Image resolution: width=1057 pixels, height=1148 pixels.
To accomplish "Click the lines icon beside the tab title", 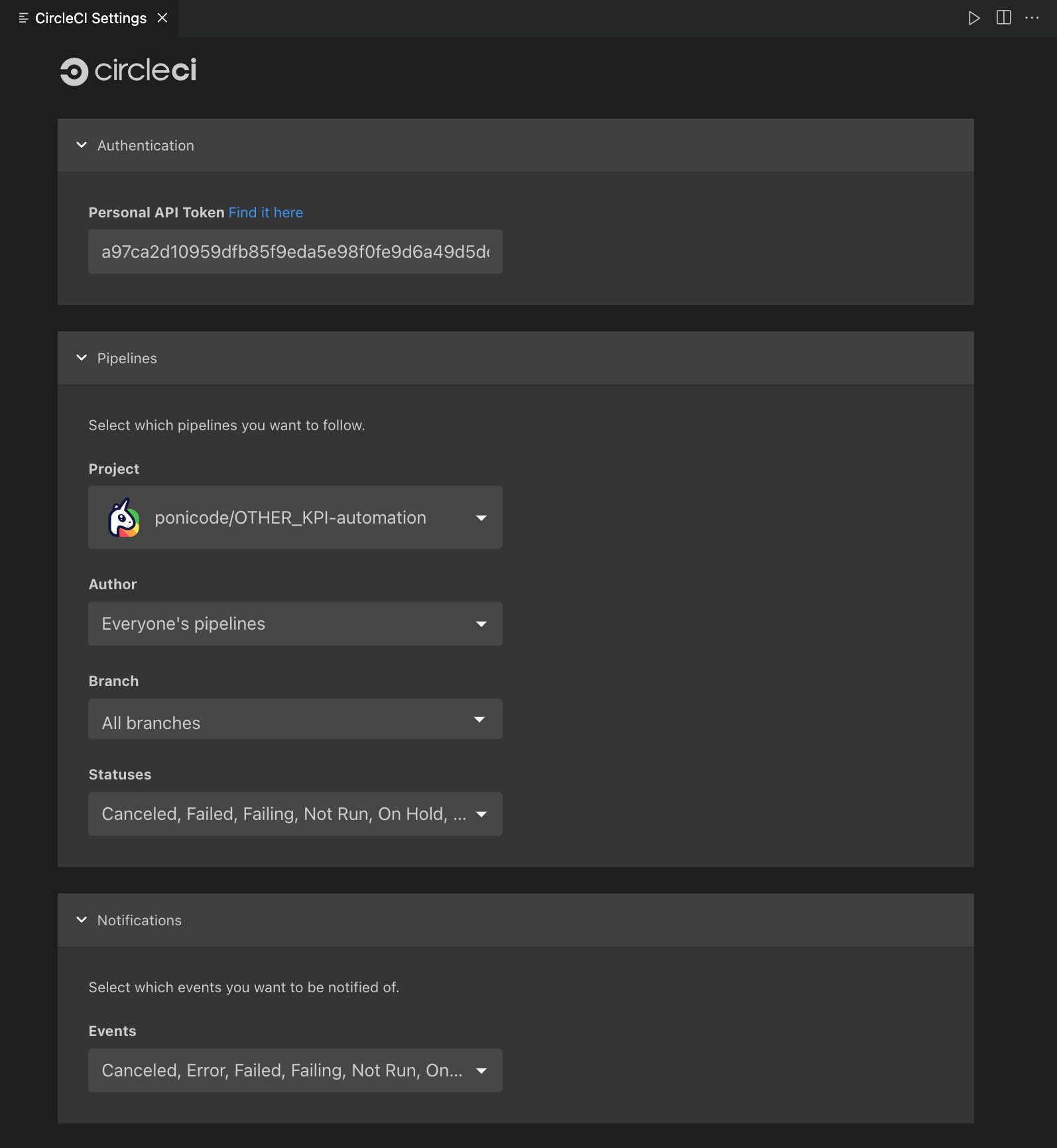I will [23, 18].
